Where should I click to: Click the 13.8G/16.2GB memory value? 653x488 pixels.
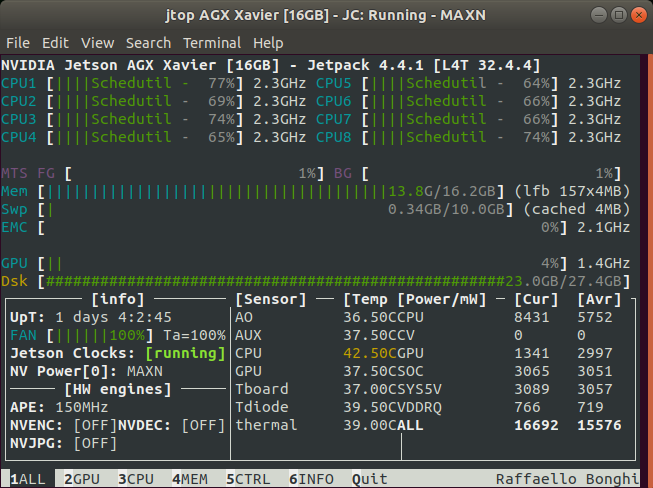point(441,192)
